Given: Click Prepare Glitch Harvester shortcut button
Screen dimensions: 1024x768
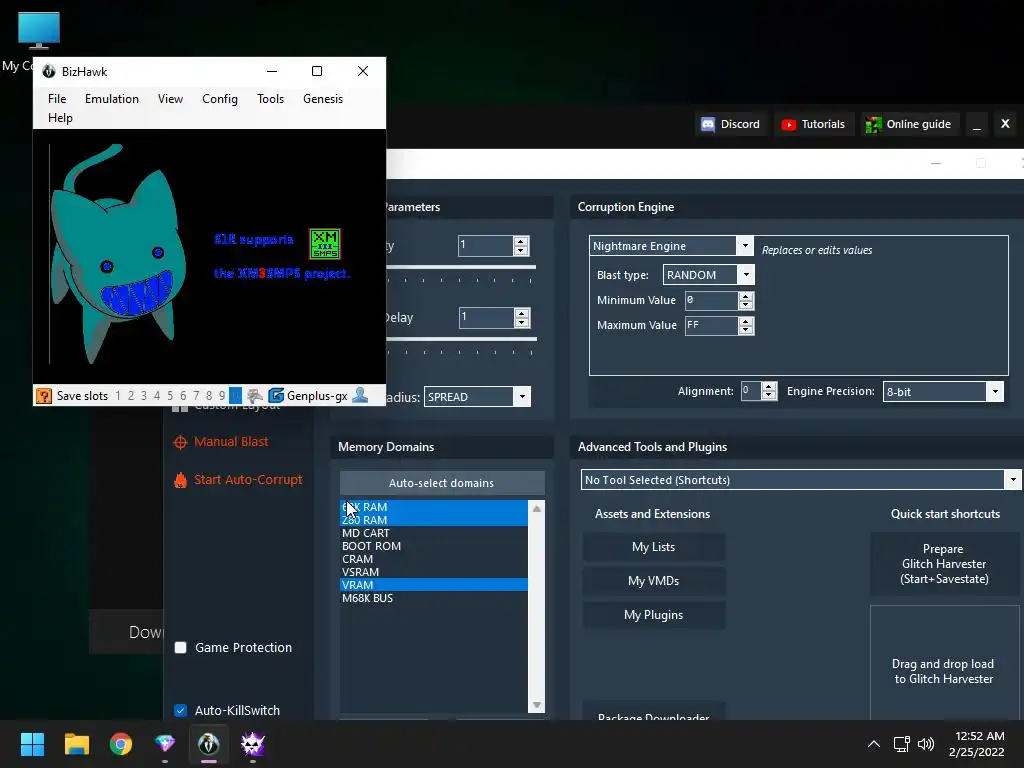Looking at the screenshot, I should tap(944, 564).
